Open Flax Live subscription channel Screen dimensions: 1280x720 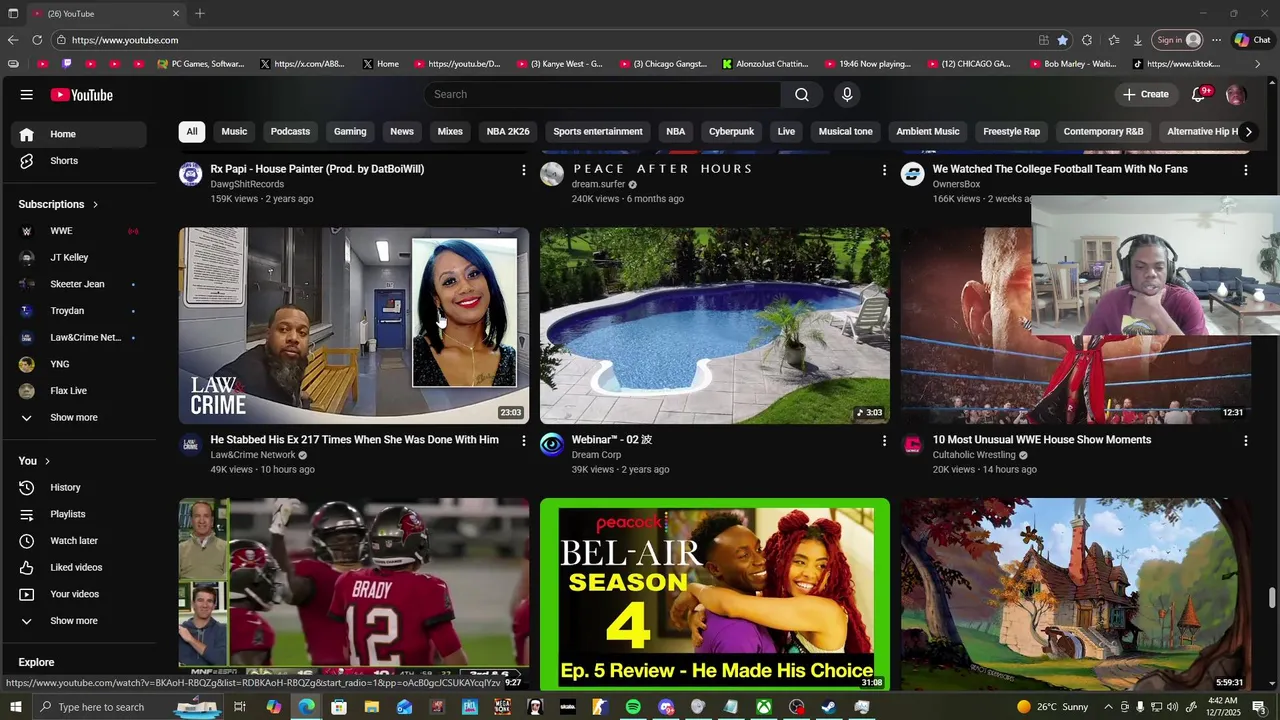(x=79, y=391)
